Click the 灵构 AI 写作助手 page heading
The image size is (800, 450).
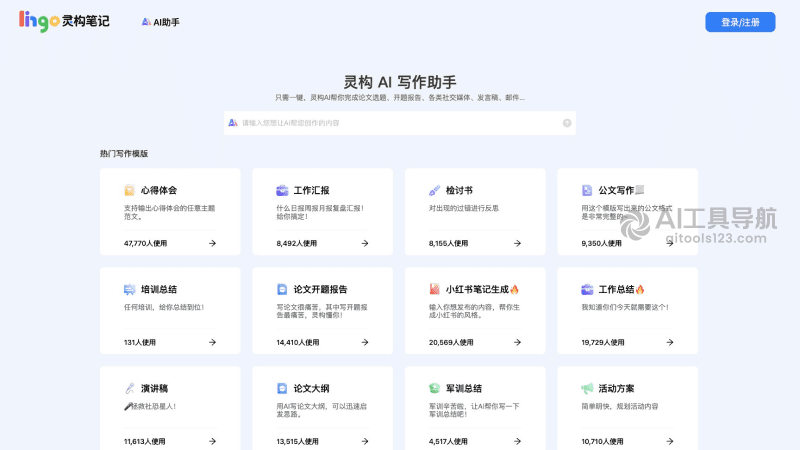coord(399,82)
